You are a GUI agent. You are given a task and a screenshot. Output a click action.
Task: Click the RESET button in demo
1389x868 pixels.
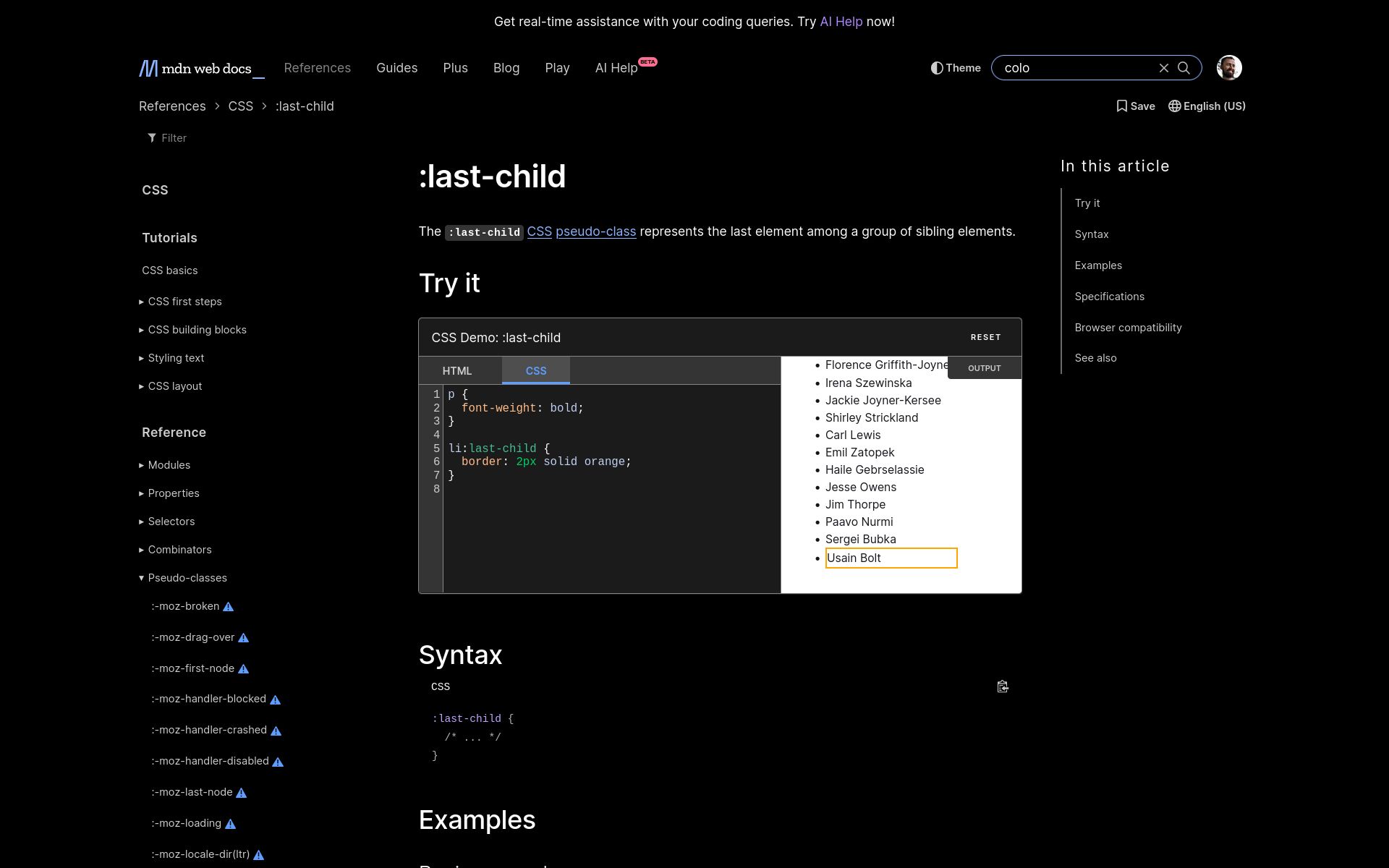985,337
